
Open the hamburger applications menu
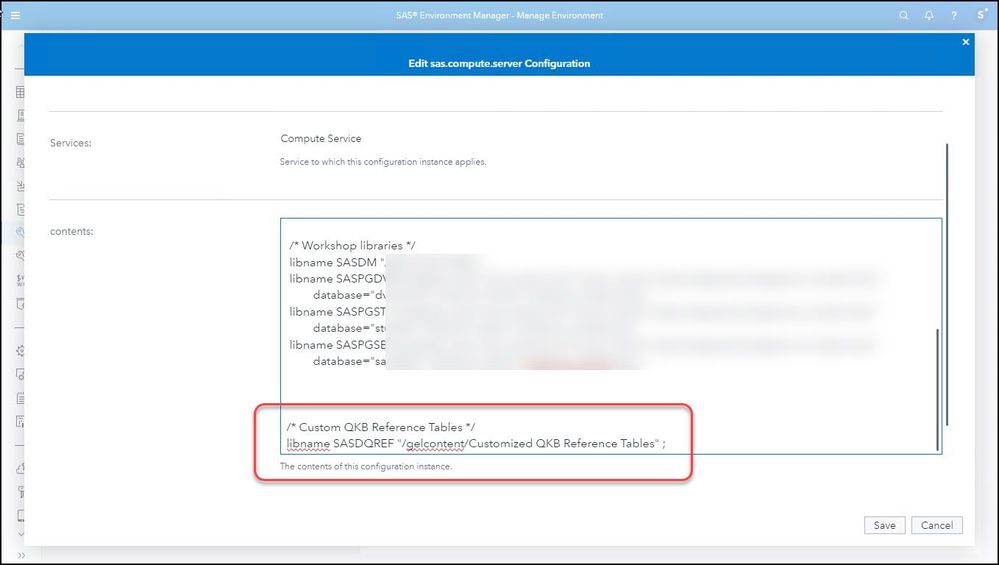tap(15, 15)
